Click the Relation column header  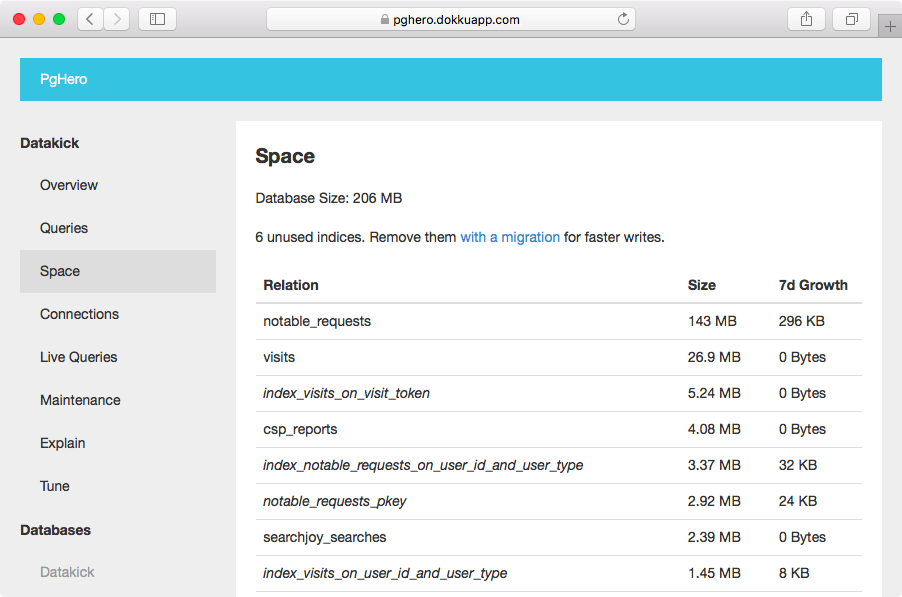tap(291, 285)
